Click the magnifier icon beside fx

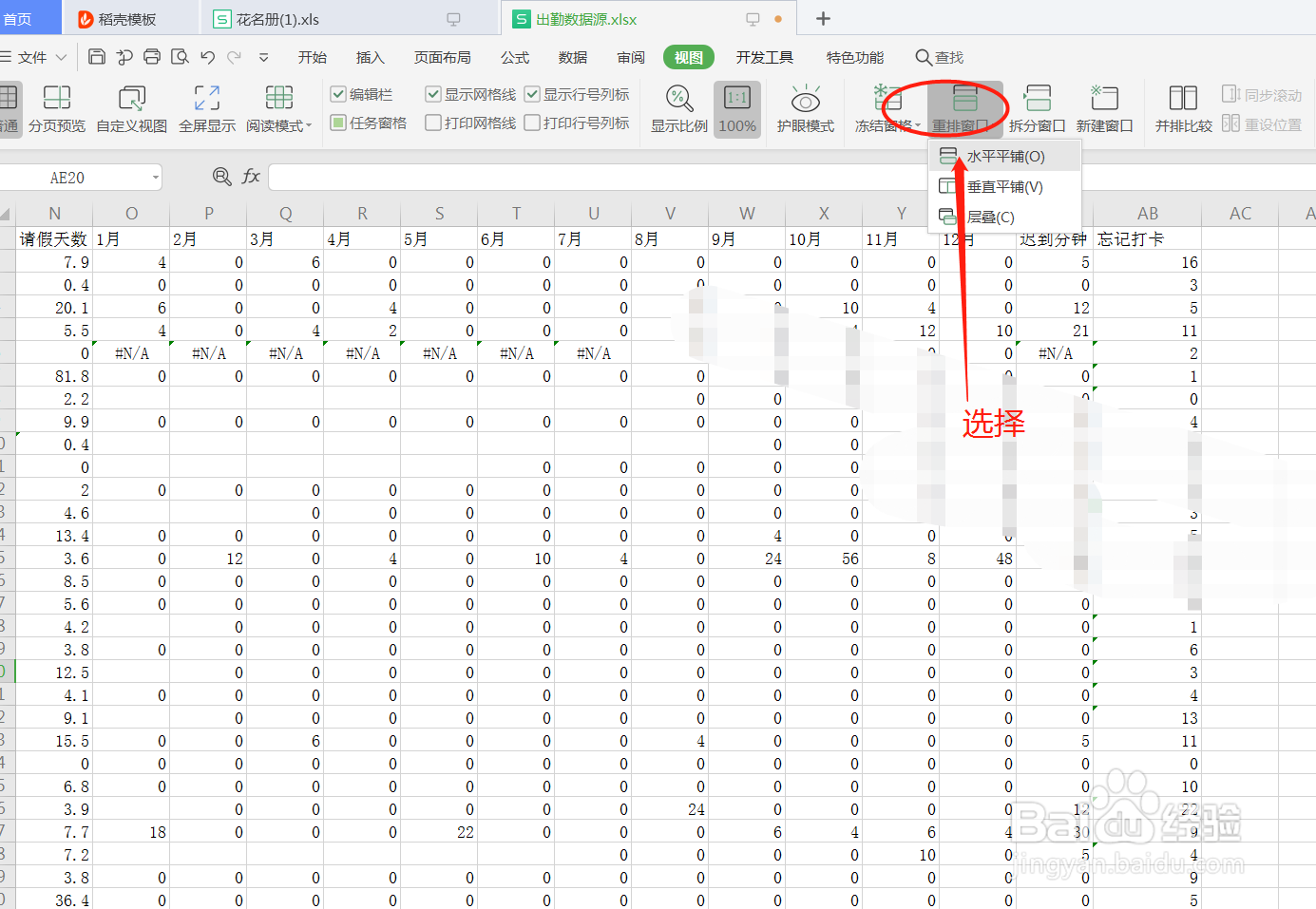click(x=222, y=177)
